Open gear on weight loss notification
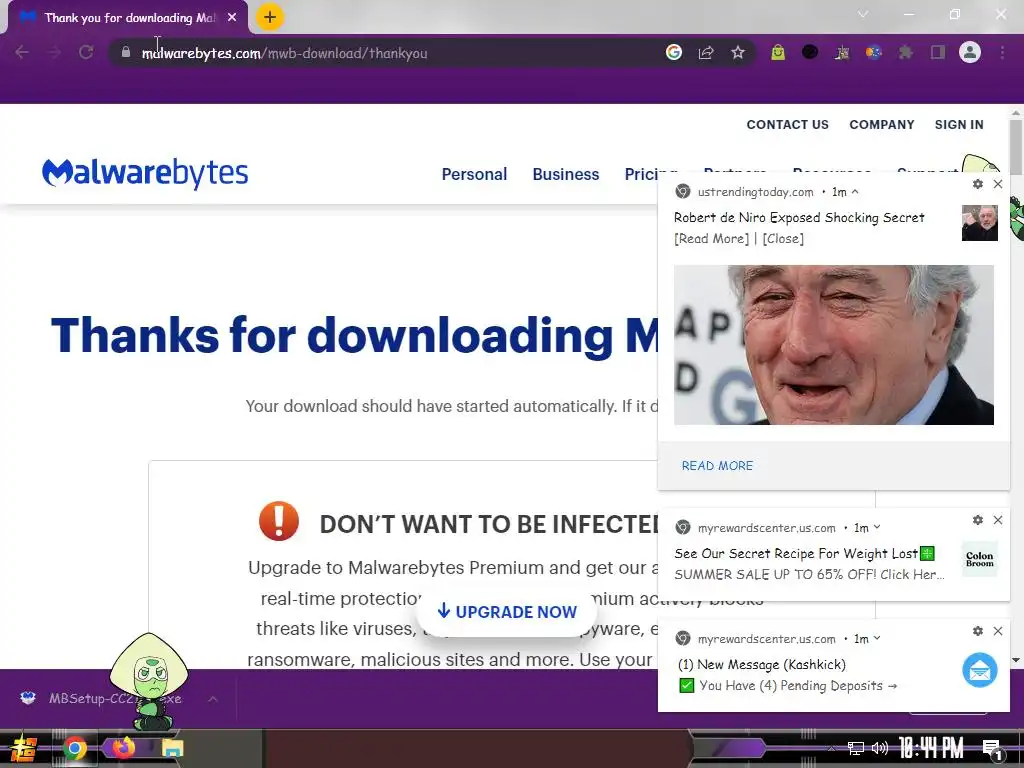Viewport: 1024px width, 768px height. tap(978, 520)
